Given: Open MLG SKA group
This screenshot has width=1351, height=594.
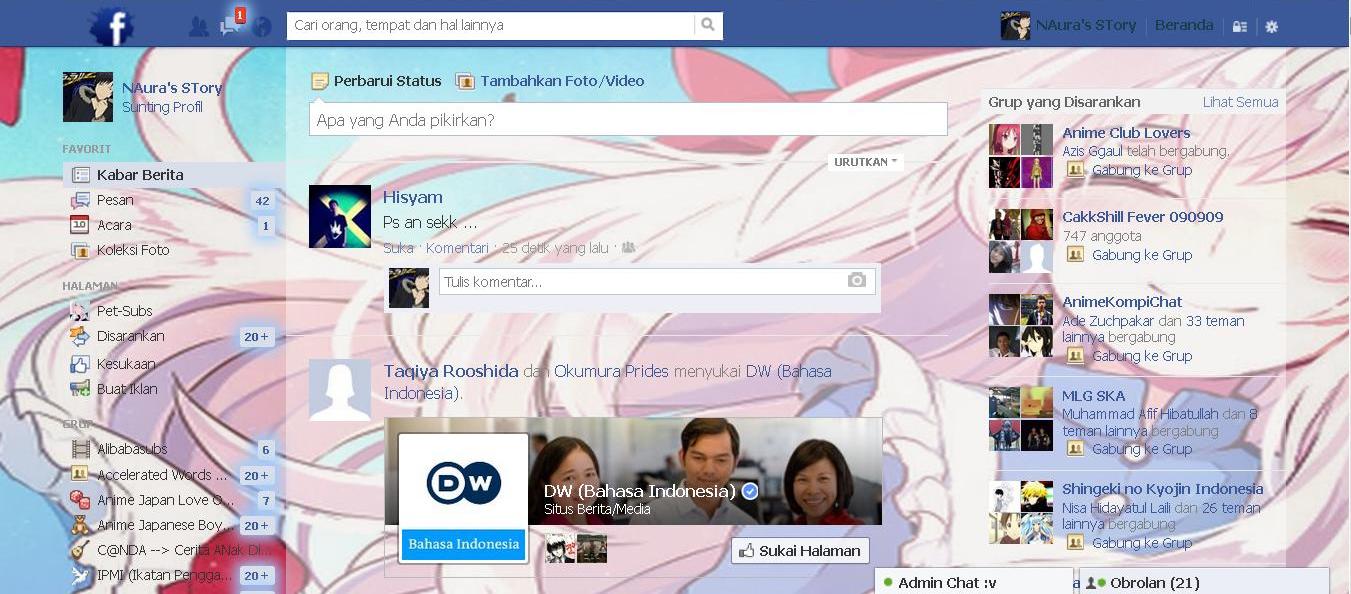Looking at the screenshot, I should (x=1093, y=396).
